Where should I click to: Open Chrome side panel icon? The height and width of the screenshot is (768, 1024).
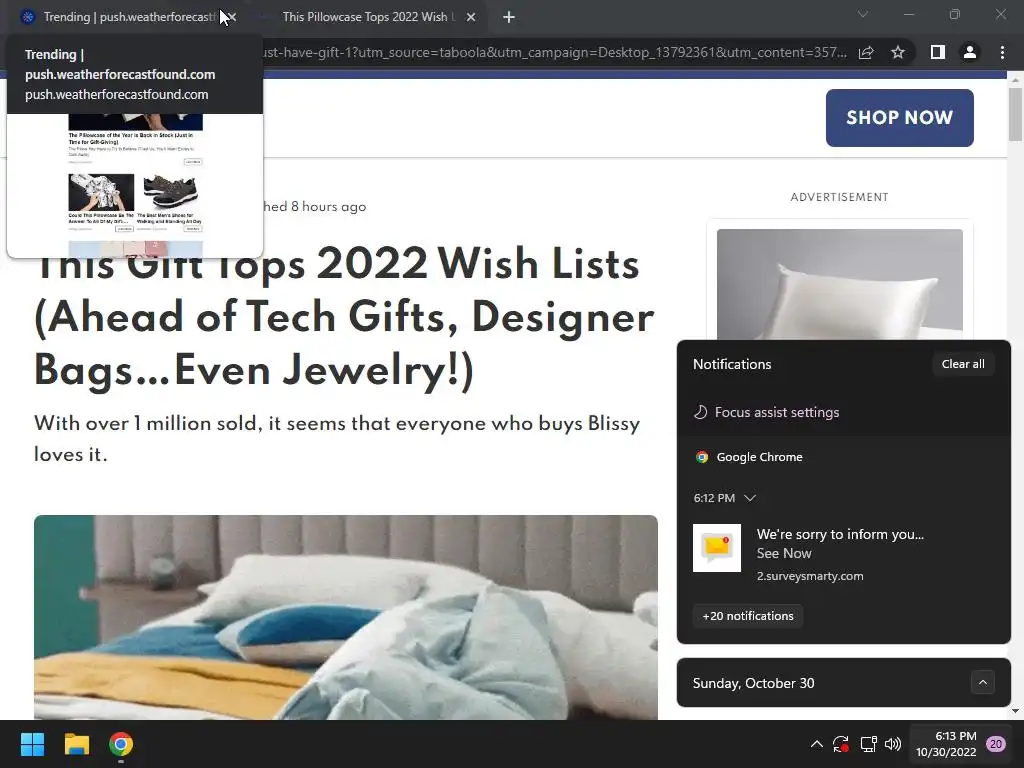pyautogui.click(x=937, y=53)
